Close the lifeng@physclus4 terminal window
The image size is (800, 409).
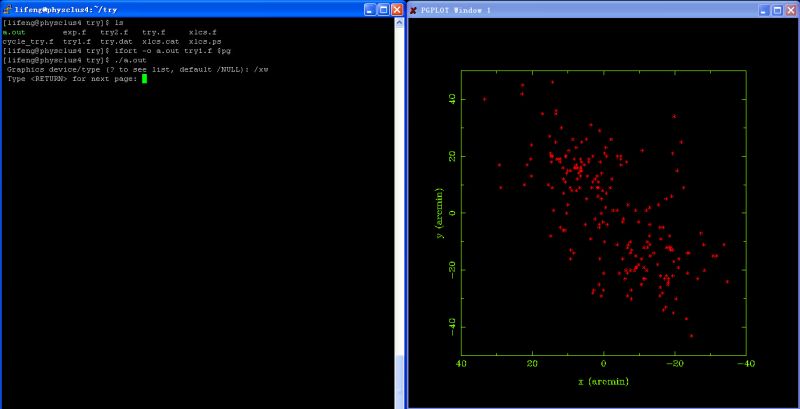[x=396, y=9]
